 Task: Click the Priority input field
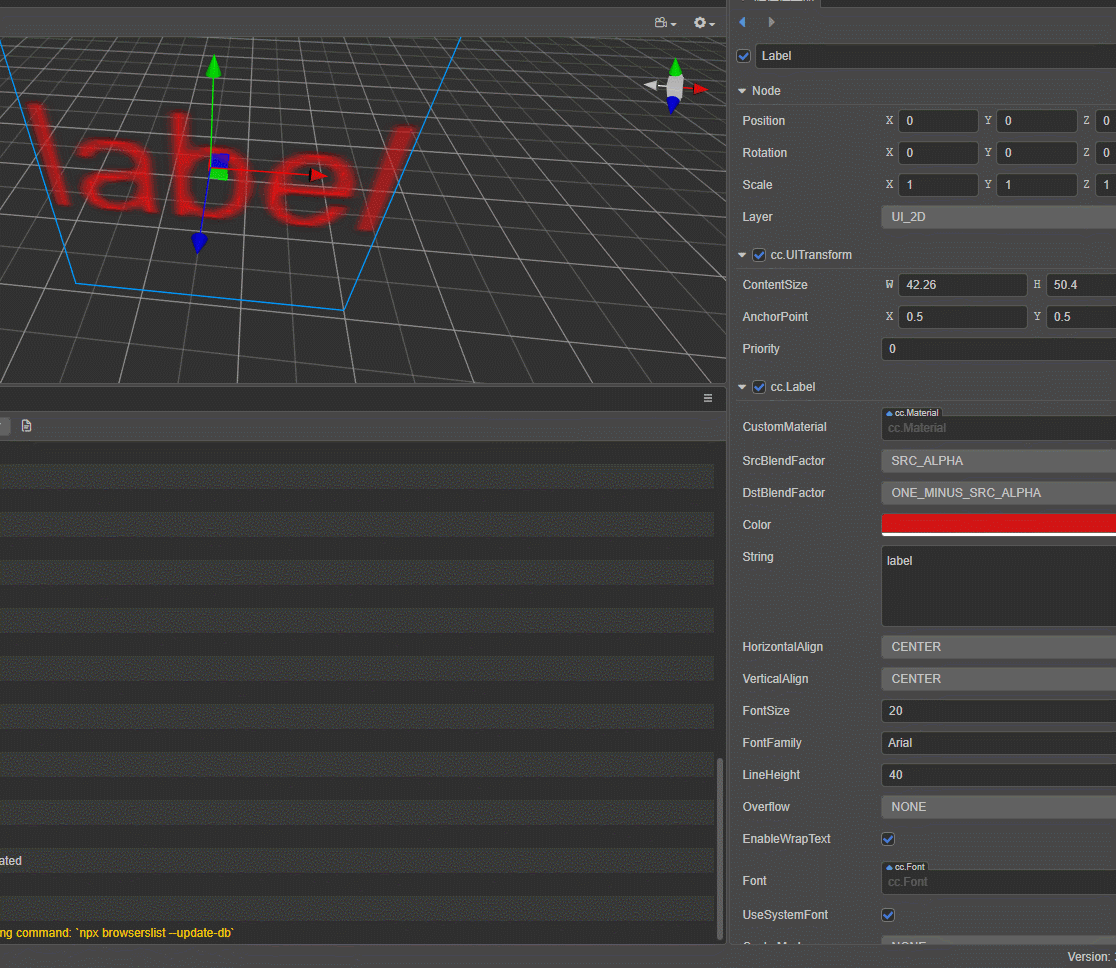(x=999, y=349)
